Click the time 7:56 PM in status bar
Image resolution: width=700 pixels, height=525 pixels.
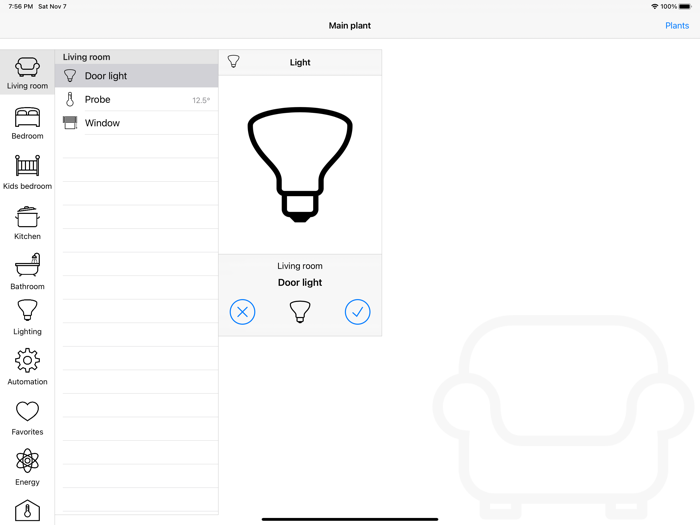(21, 6)
